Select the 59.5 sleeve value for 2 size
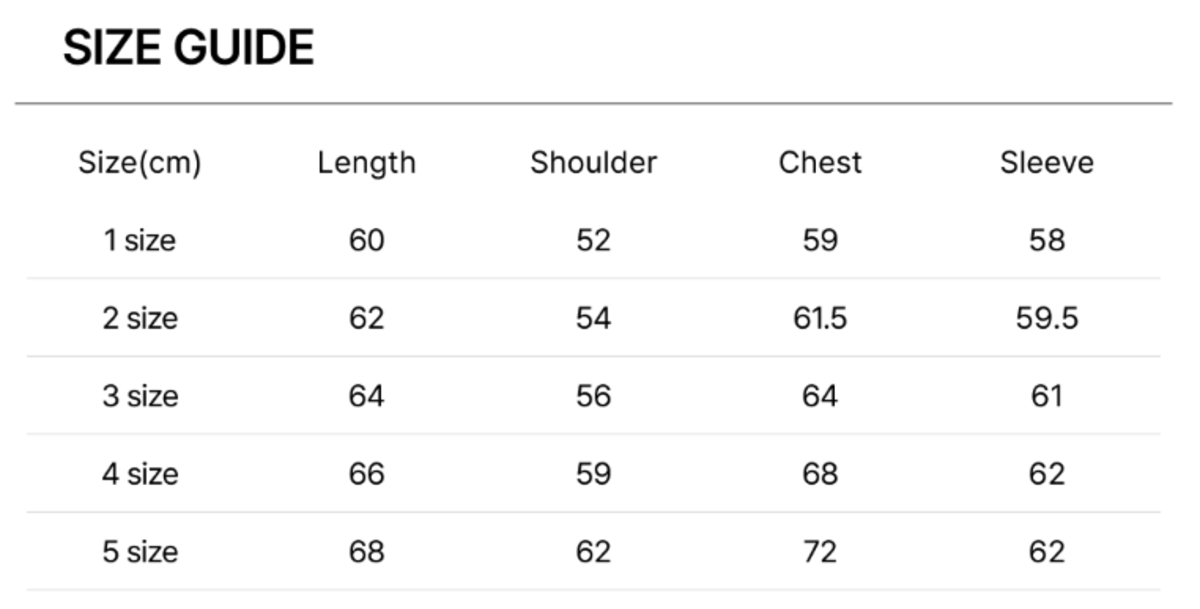Screen dimensions: 1200x609 1046,318
